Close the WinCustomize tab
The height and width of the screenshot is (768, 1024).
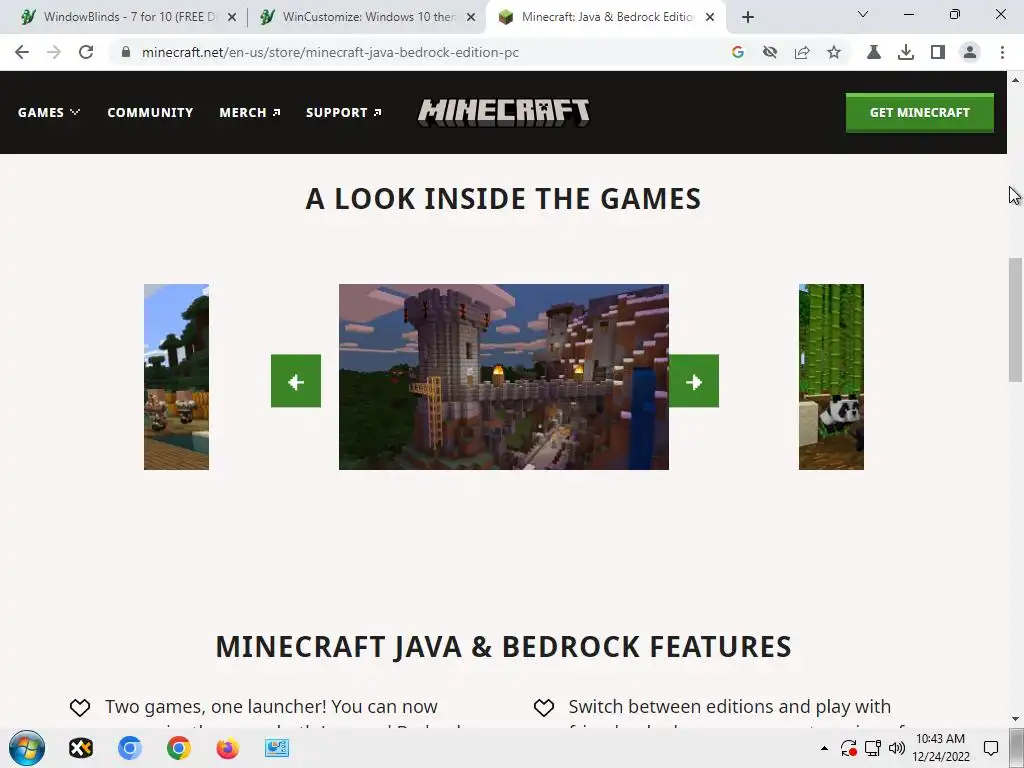[471, 17]
